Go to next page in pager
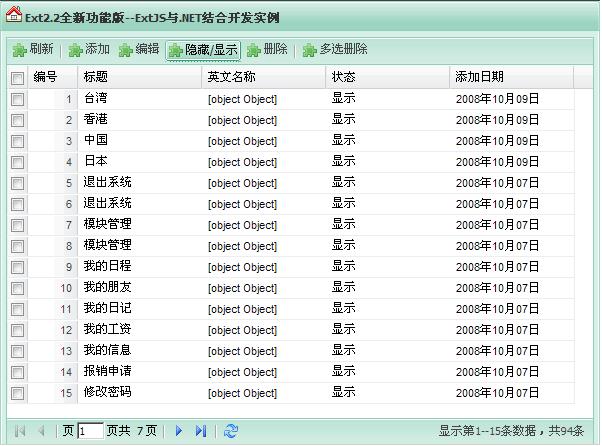The height and width of the screenshot is (446, 602). coord(179,431)
